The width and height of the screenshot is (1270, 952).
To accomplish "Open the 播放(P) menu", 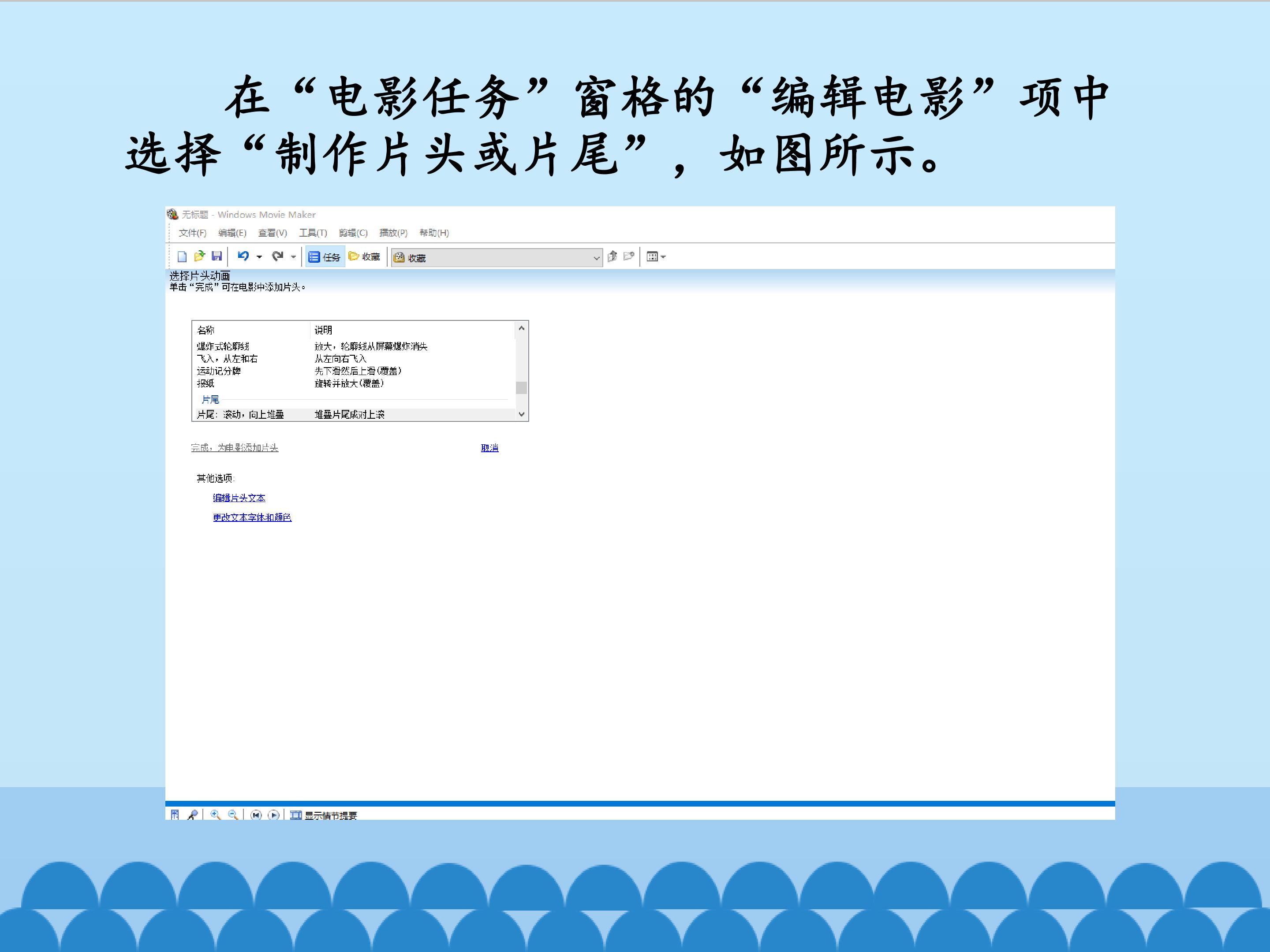I will tap(393, 232).
